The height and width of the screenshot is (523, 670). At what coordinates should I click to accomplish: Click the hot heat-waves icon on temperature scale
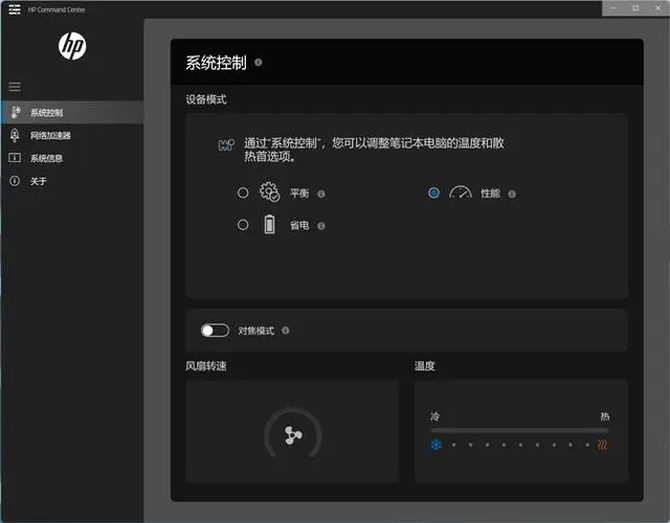[x=602, y=445]
